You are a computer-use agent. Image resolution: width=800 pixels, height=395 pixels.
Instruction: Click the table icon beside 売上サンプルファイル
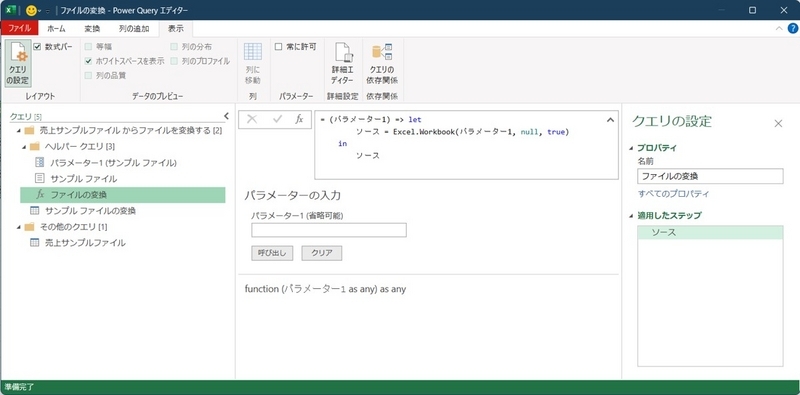(x=35, y=243)
